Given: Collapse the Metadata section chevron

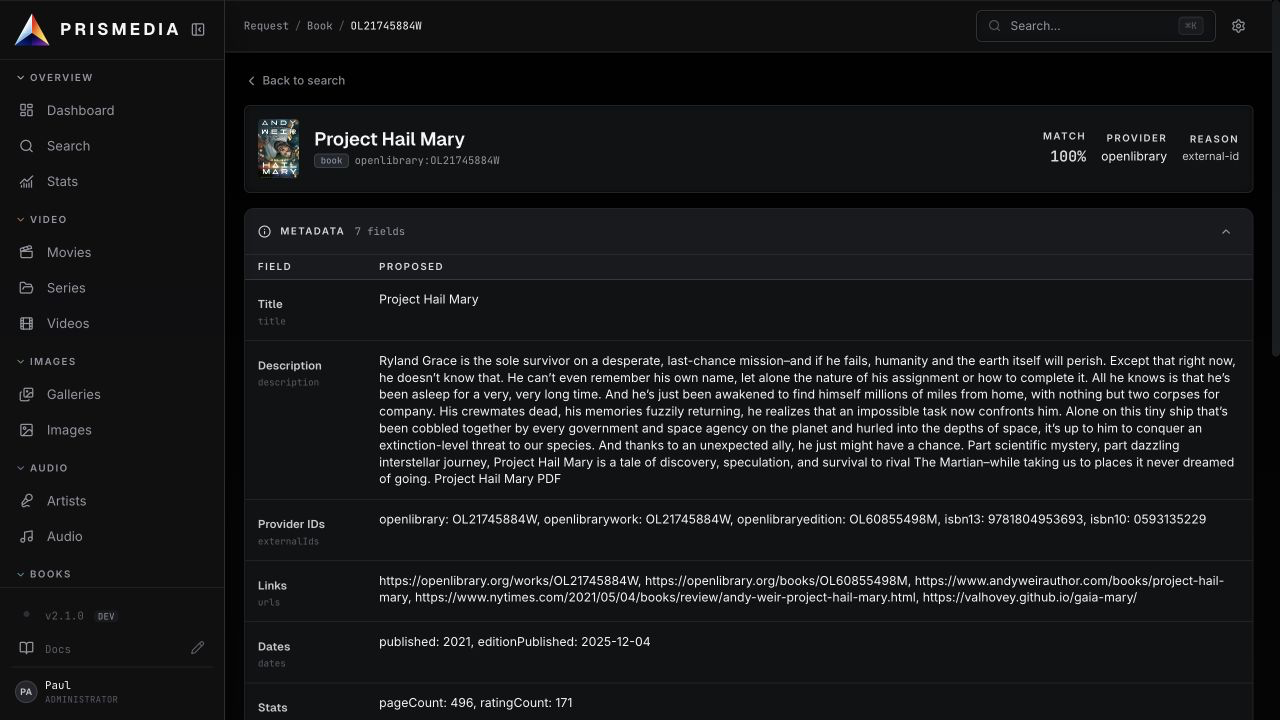Looking at the screenshot, I should [x=1226, y=231].
